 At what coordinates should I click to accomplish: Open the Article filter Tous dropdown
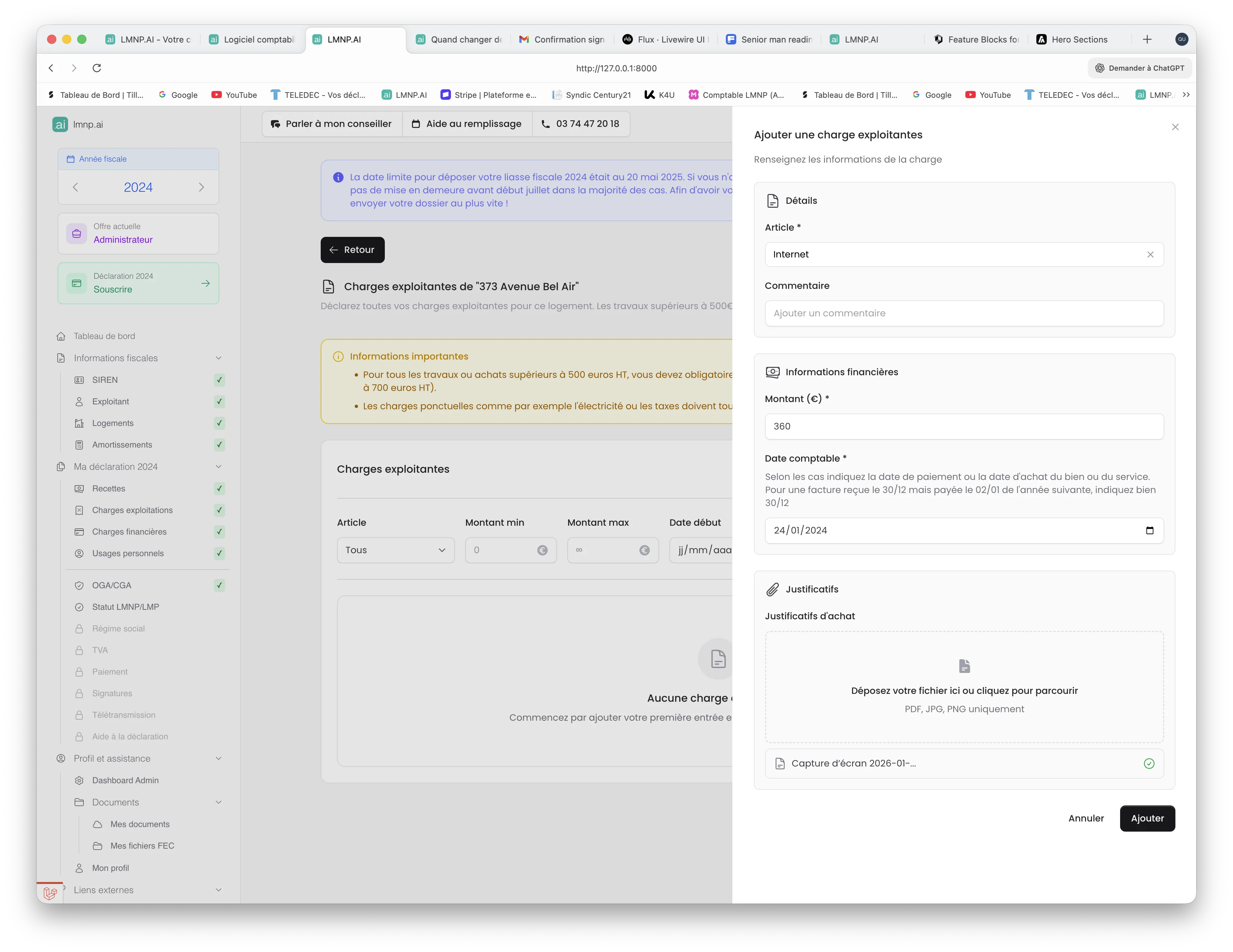(395, 550)
